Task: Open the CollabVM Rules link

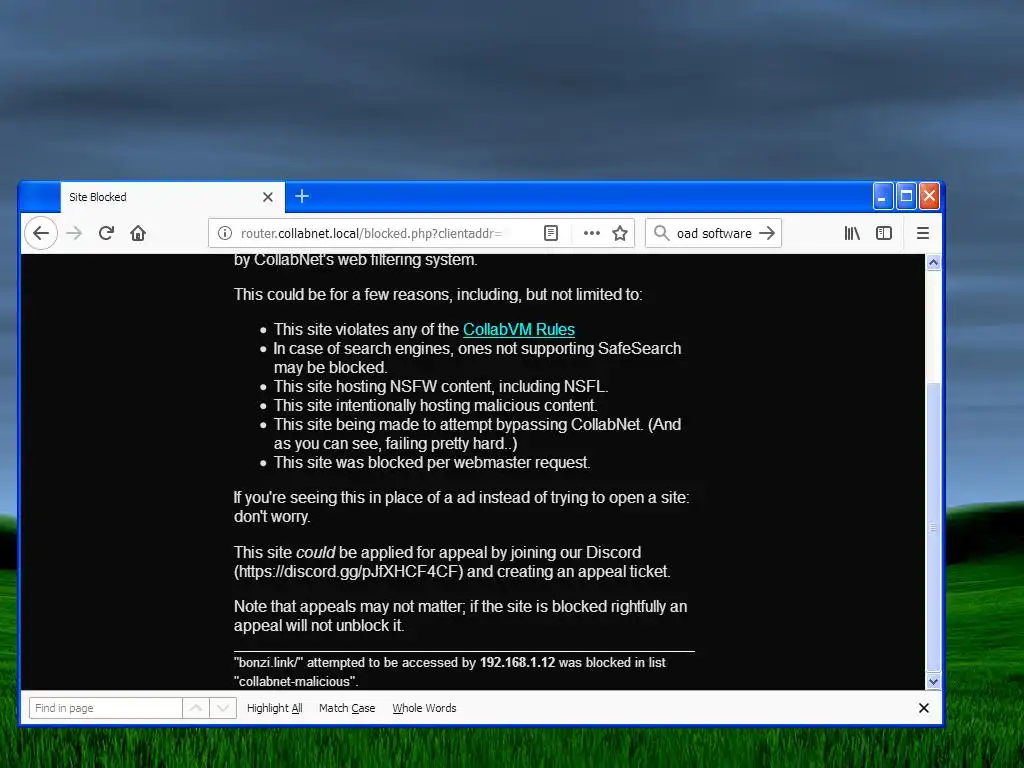Action: (519, 329)
